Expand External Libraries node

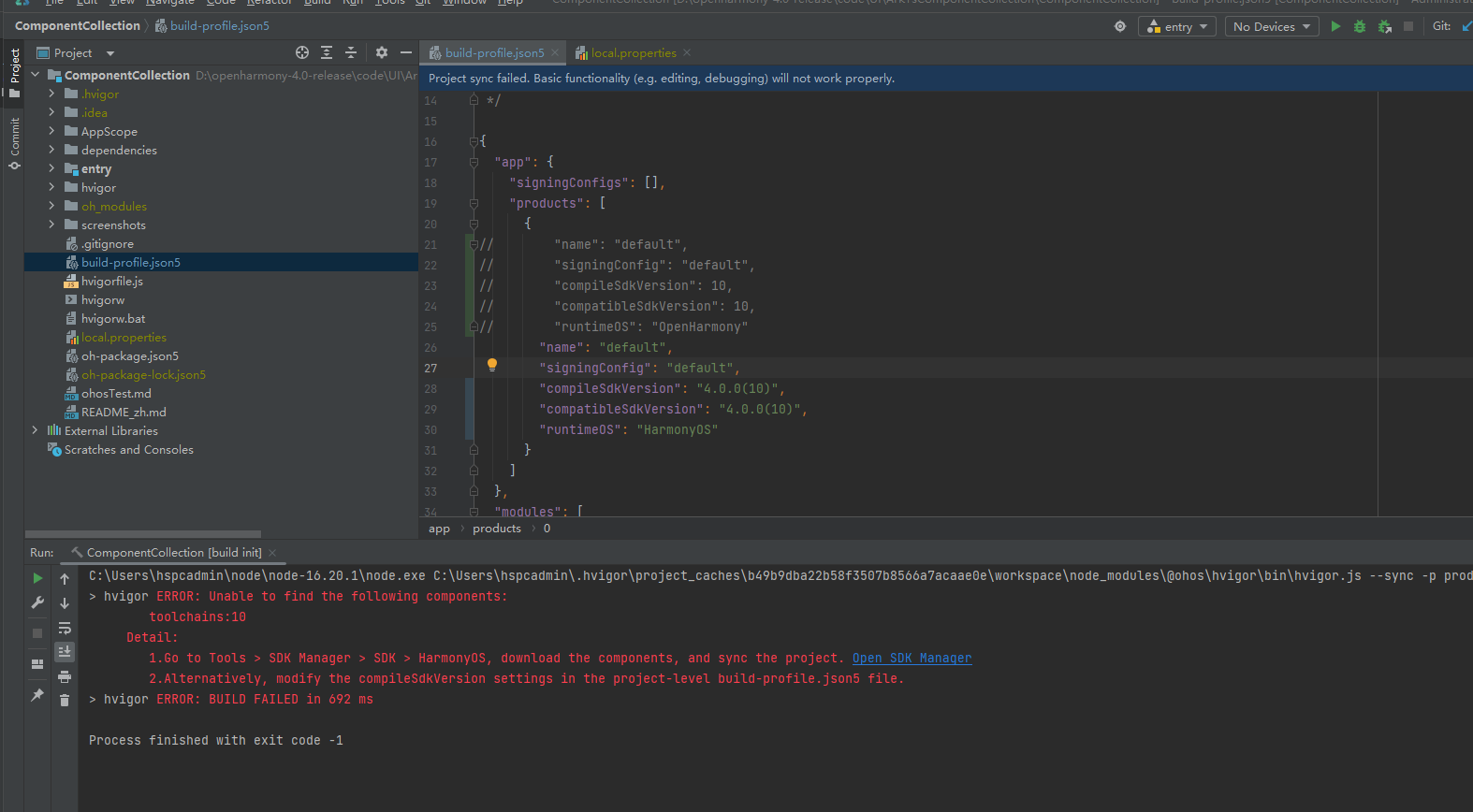35,430
